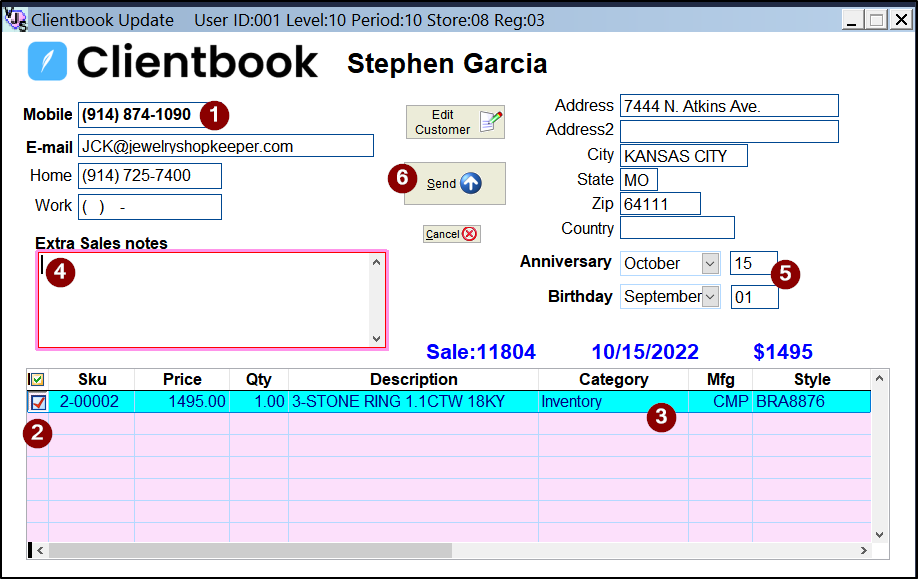The width and height of the screenshot is (918, 579).
Task: Click the Home phone field
Action: 150,176
